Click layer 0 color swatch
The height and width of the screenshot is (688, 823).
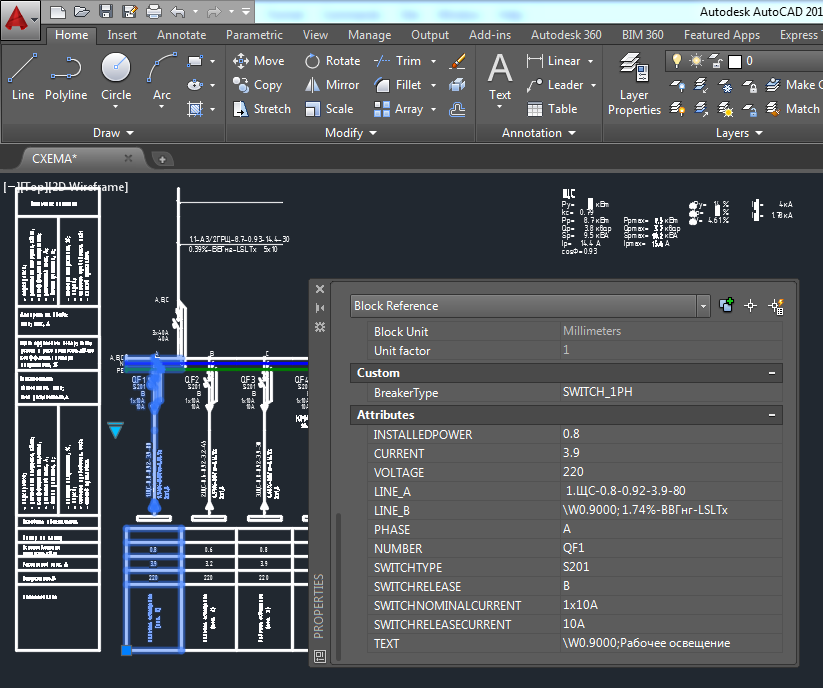(734, 61)
